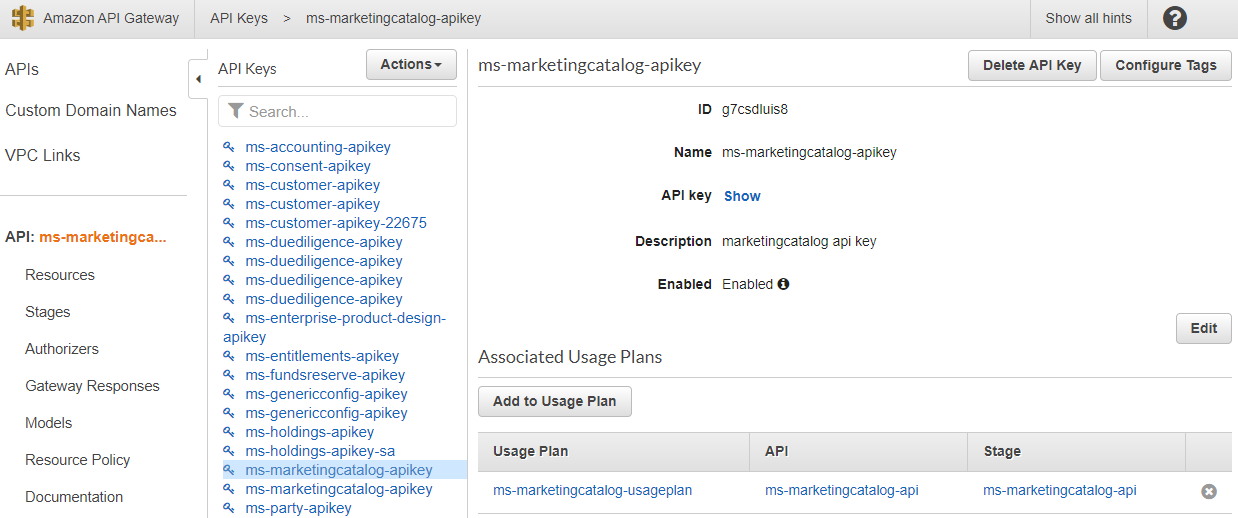This screenshot has width=1238, height=518.
Task: Show the hidden API key value
Action: click(x=742, y=196)
